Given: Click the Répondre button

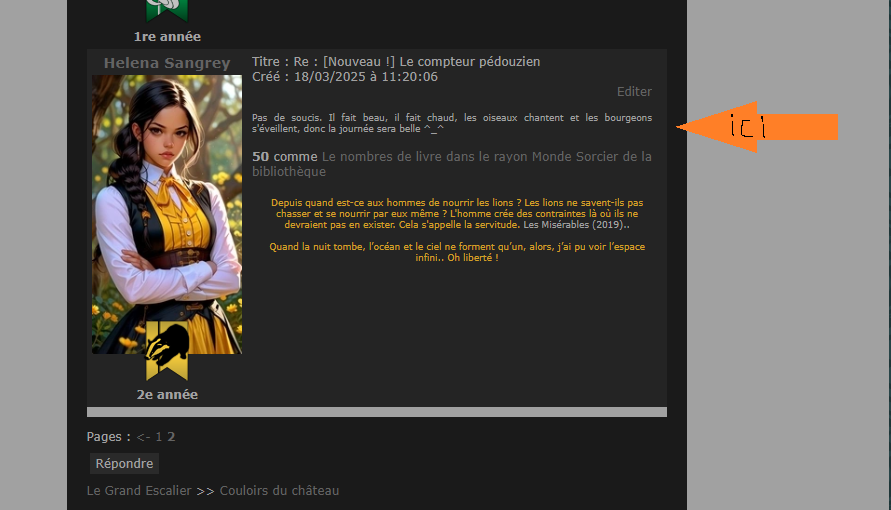Looking at the screenshot, I should (x=124, y=463).
